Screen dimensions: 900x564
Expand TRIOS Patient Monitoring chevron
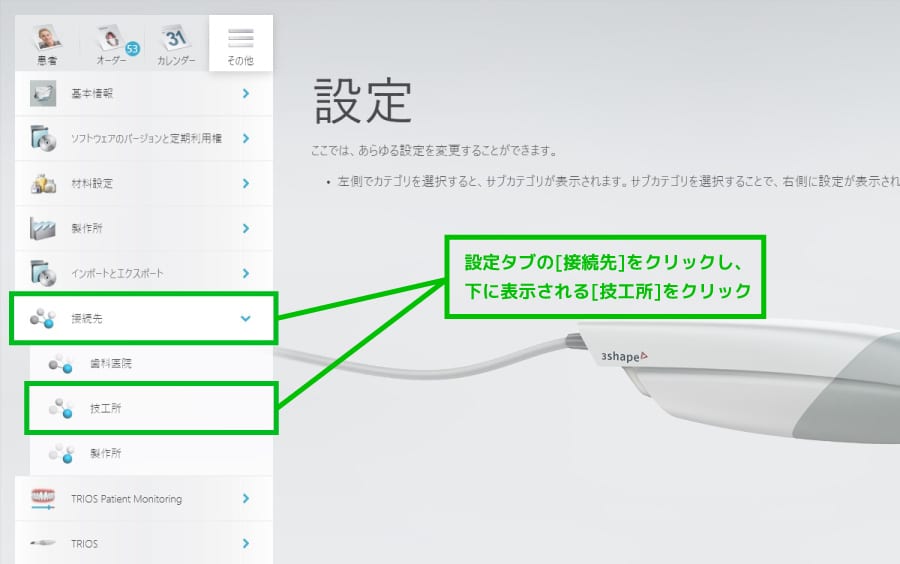click(246, 498)
